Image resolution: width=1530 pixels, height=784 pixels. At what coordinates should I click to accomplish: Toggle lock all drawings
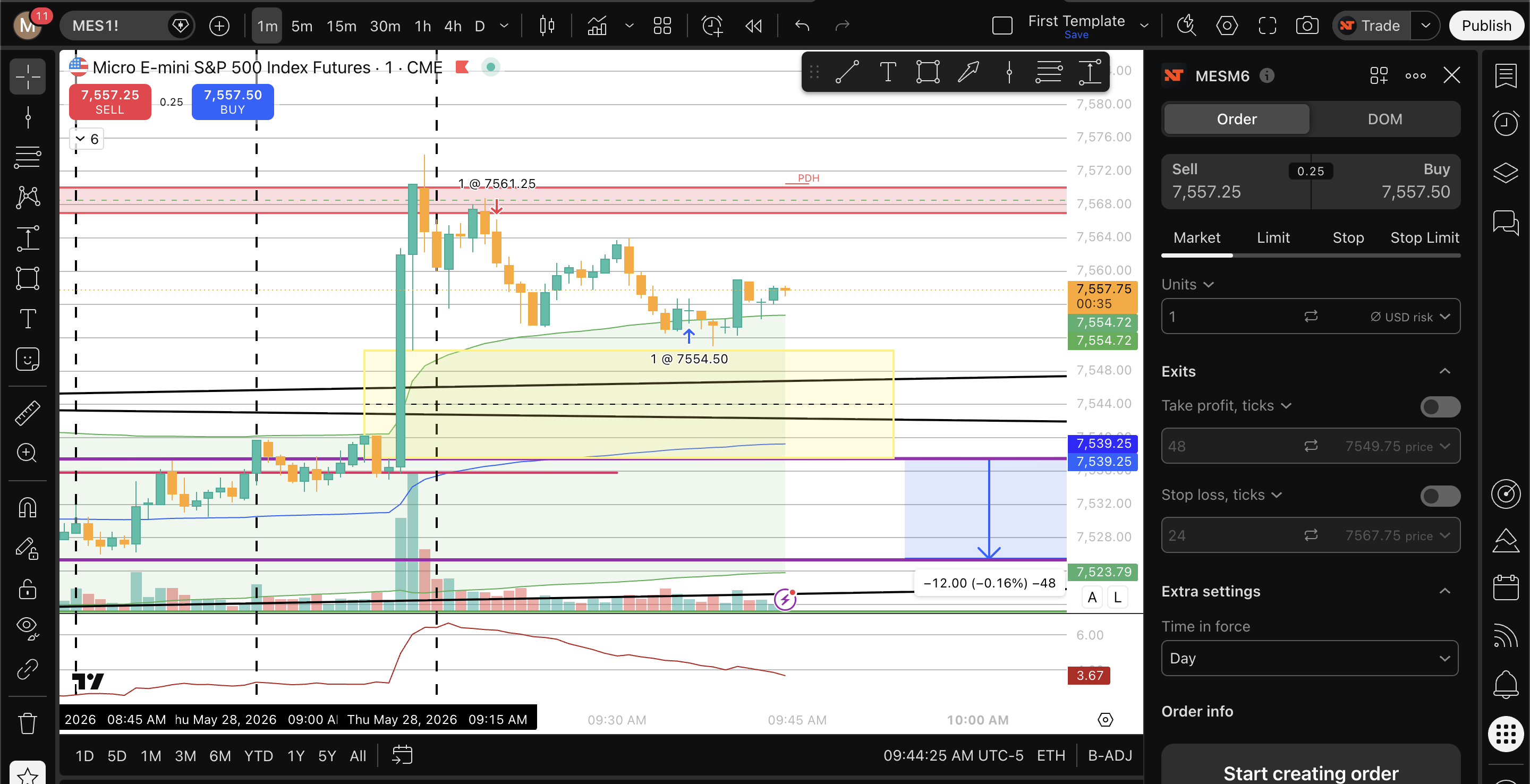[27, 589]
